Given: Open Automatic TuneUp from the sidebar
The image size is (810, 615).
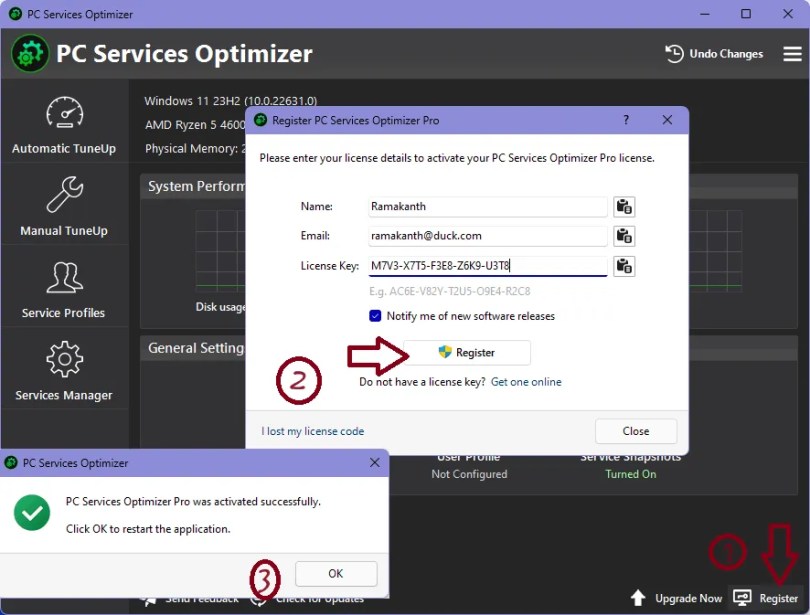Looking at the screenshot, I should pyautogui.click(x=64, y=125).
